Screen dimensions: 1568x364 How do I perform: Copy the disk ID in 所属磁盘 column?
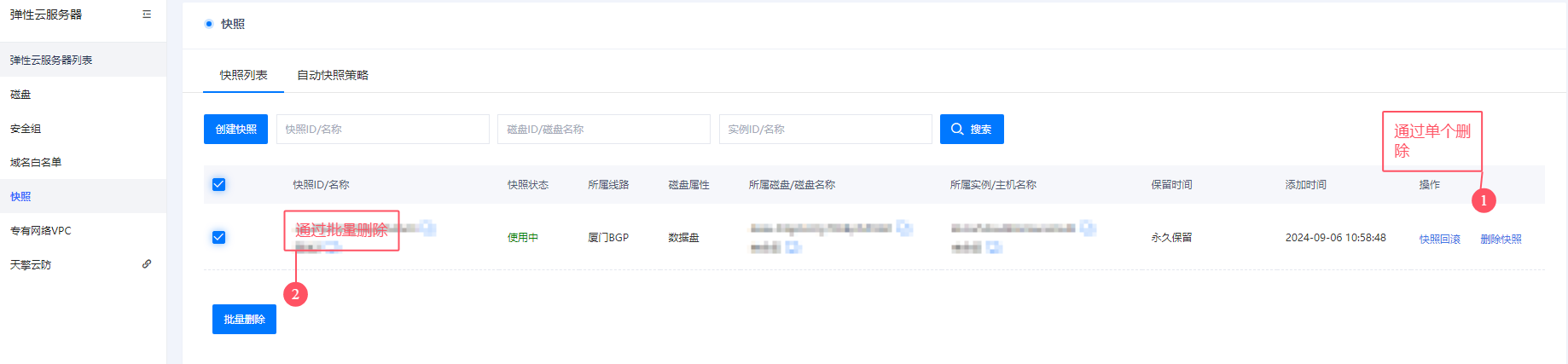[904, 228]
